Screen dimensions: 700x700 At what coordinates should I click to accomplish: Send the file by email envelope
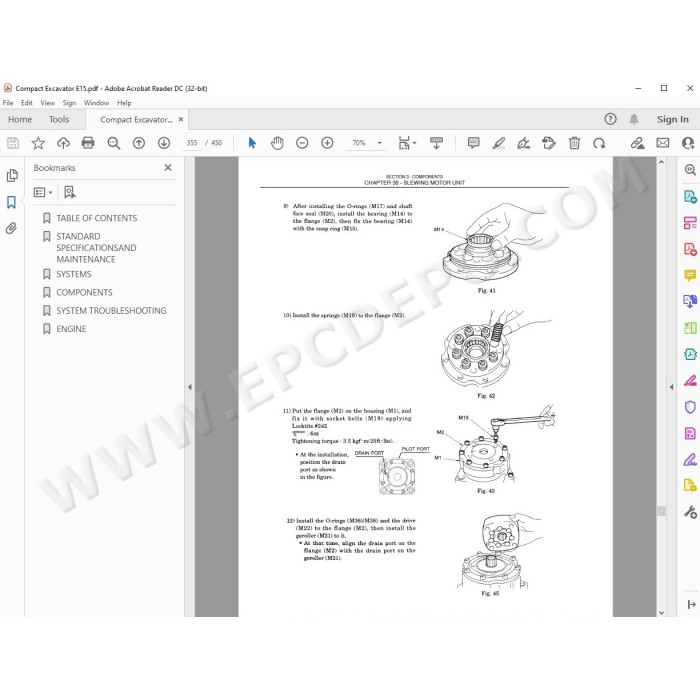(x=662, y=143)
